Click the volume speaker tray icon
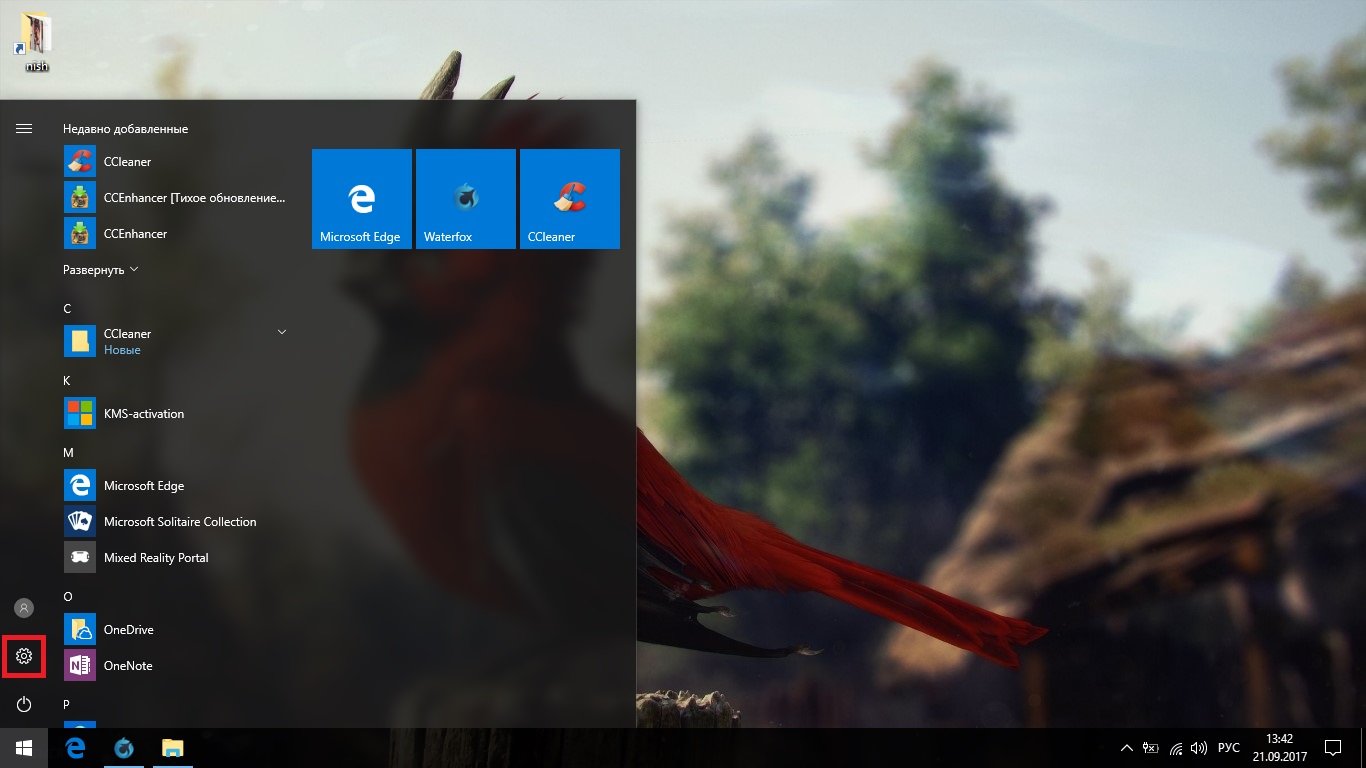The width and height of the screenshot is (1366, 768). pos(1199,748)
